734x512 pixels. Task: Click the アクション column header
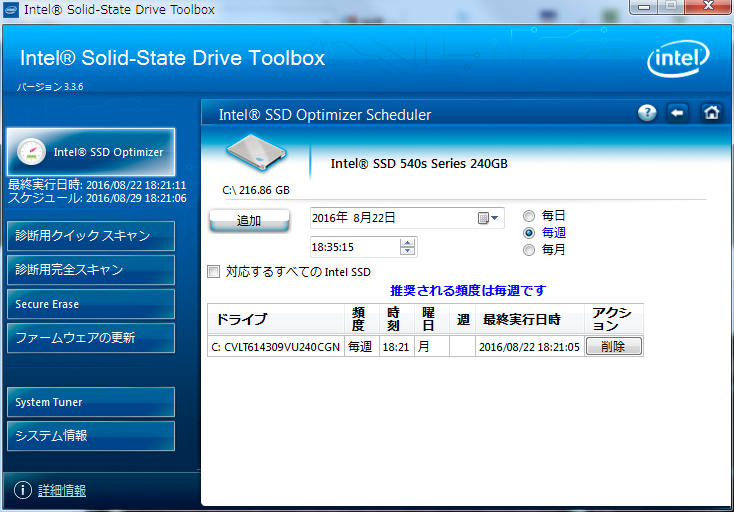[x=614, y=319]
